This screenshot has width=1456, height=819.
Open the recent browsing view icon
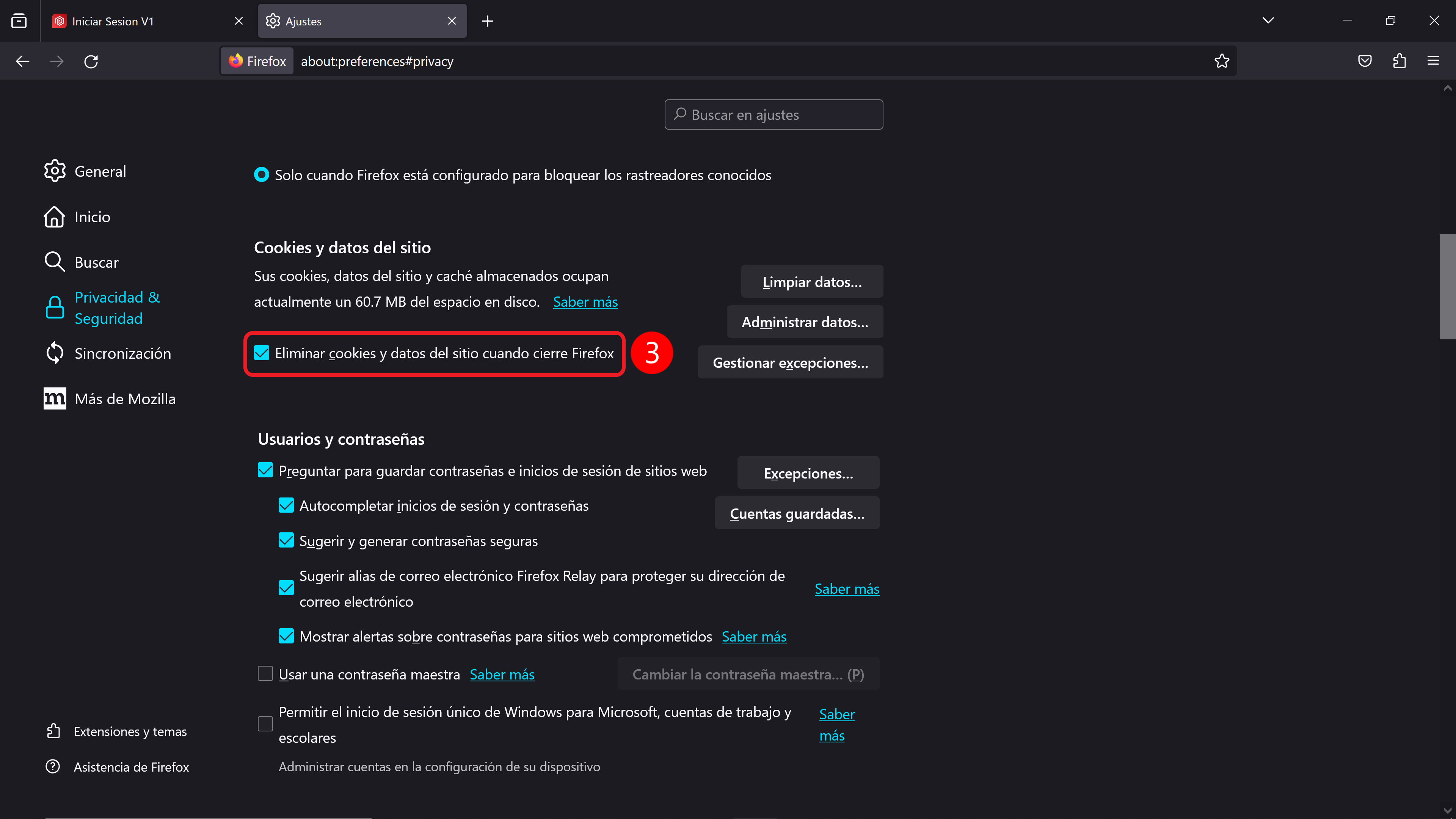coord(19,21)
